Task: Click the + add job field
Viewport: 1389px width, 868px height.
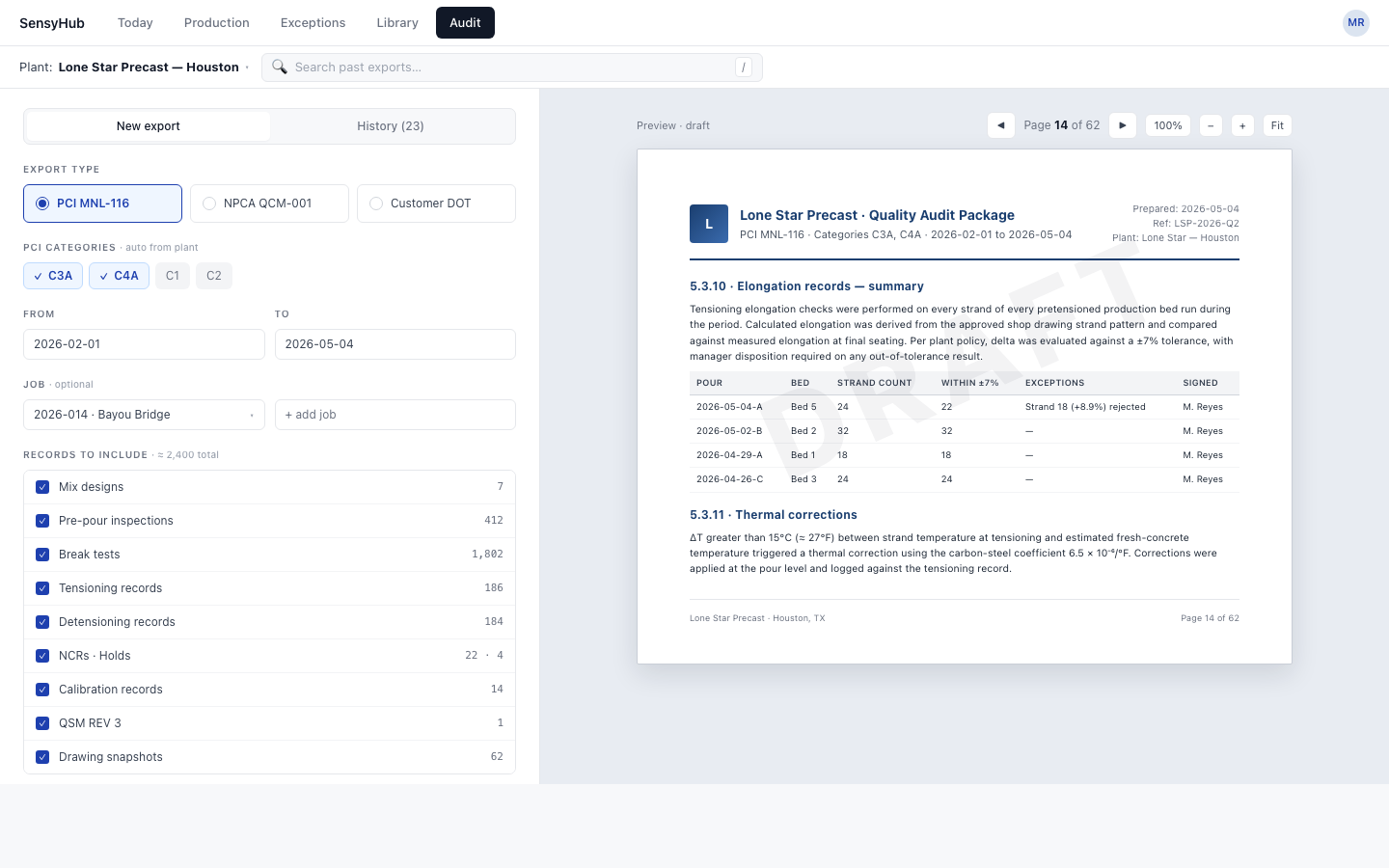Action: coord(395,415)
